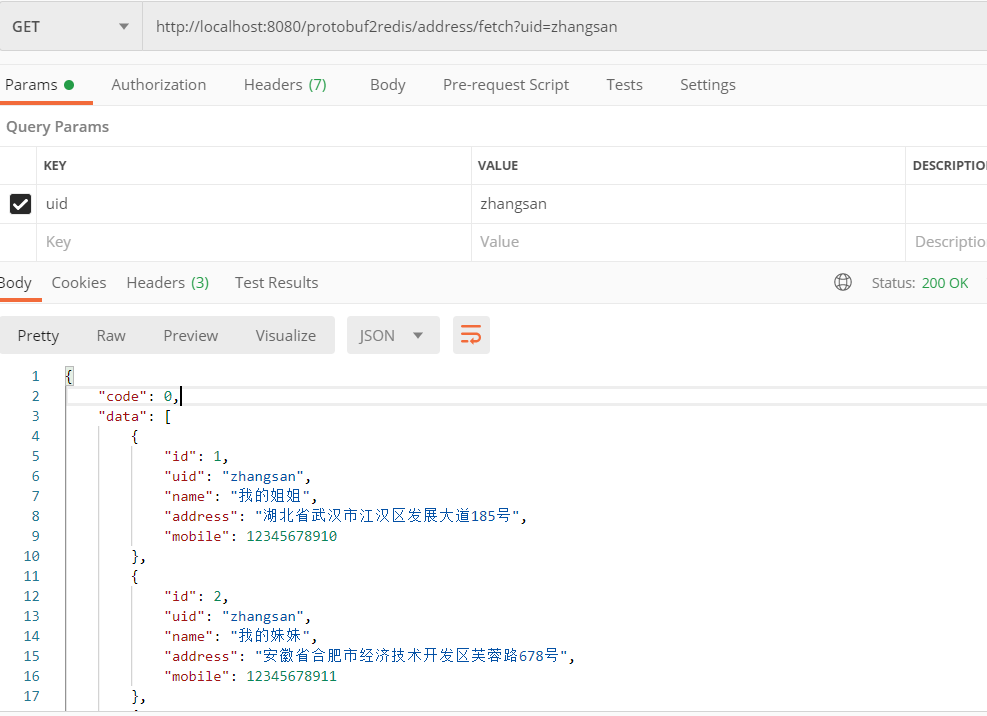Open the JSON response format dropdown

[x=393, y=335]
